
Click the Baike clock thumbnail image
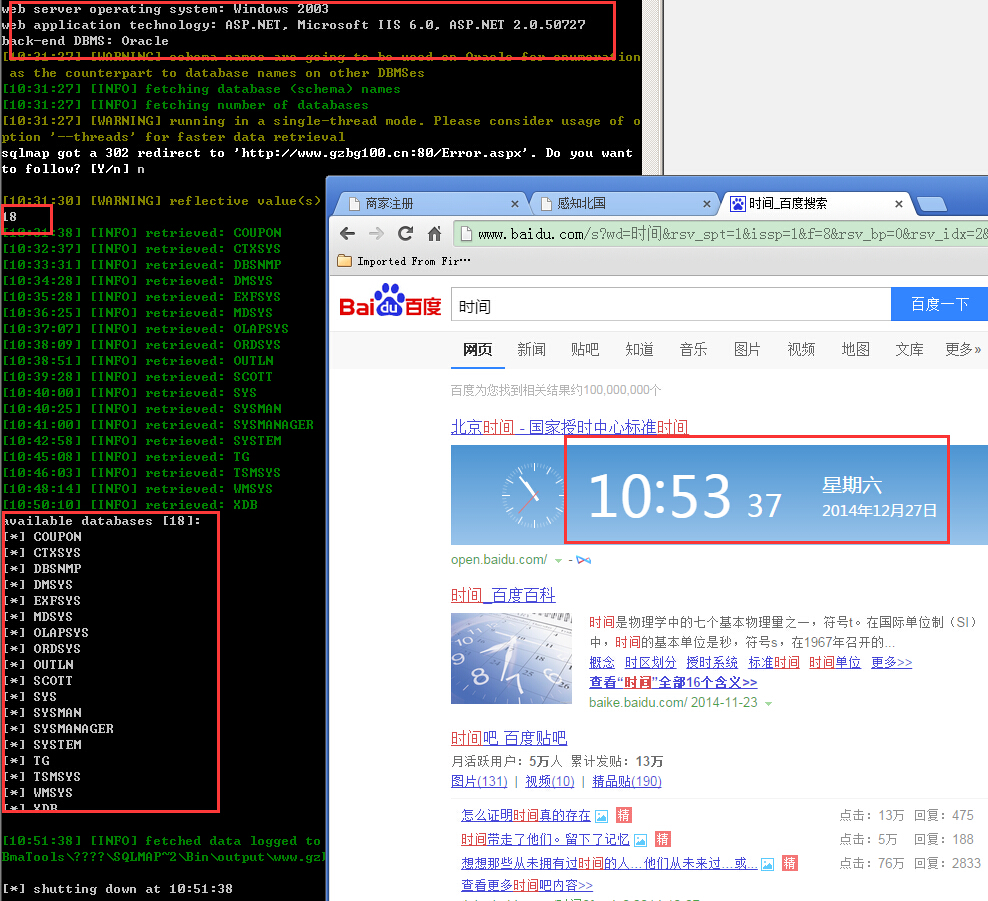coord(511,658)
